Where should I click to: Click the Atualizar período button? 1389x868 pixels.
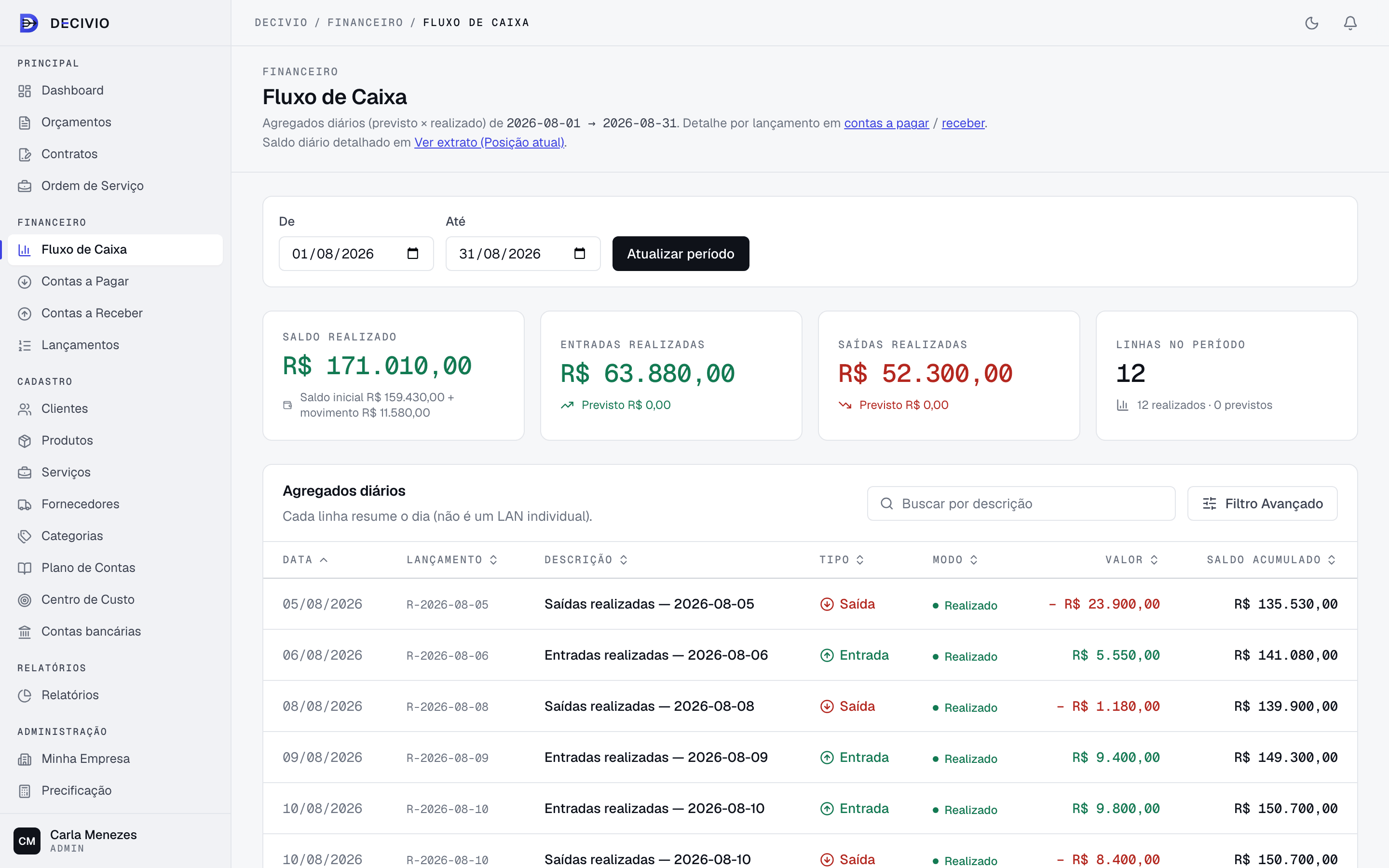click(x=680, y=254)
